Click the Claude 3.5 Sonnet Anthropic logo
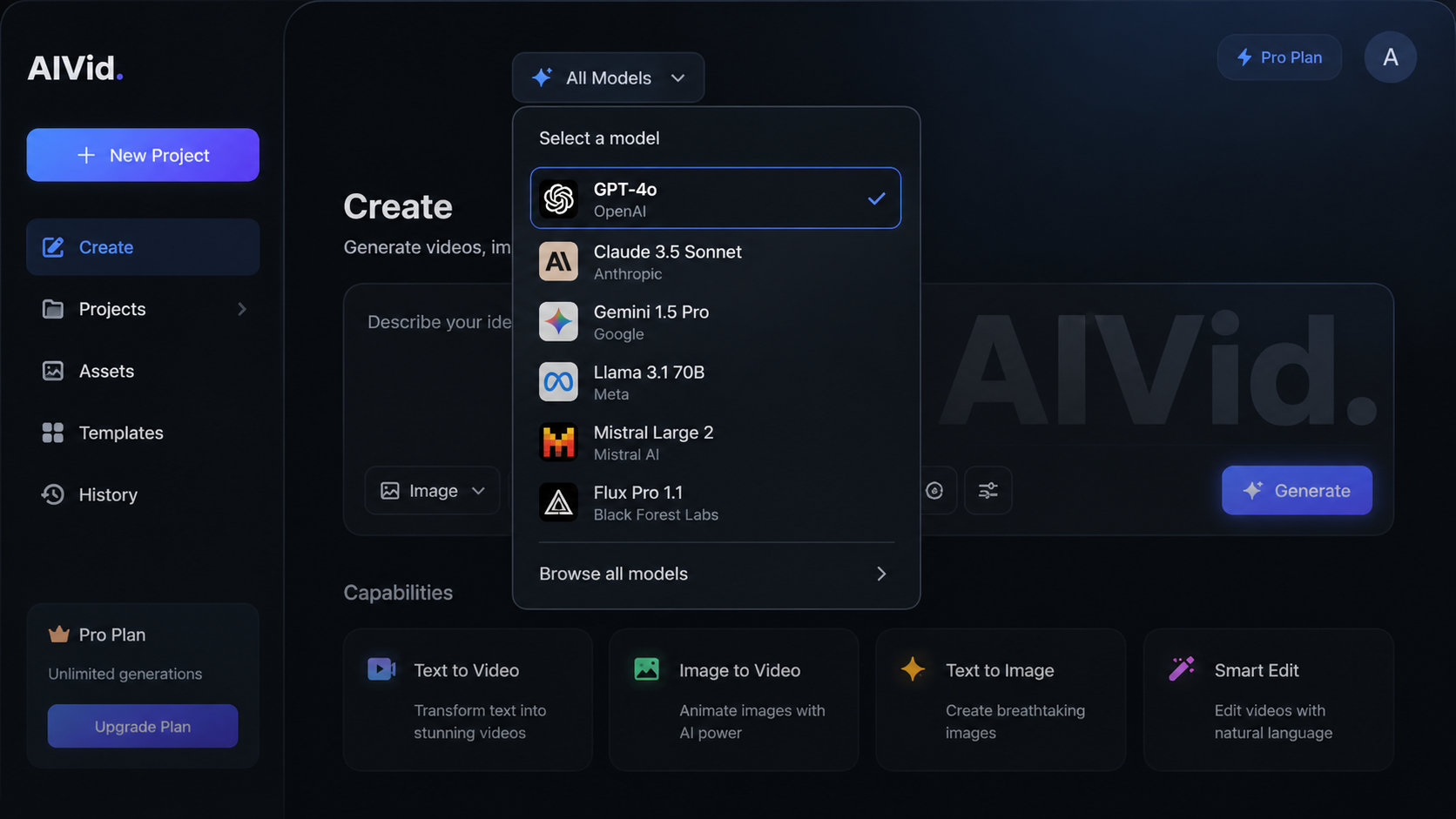Image resolution: width=1456 pixels, height=819 pixels. pos(558,261)
